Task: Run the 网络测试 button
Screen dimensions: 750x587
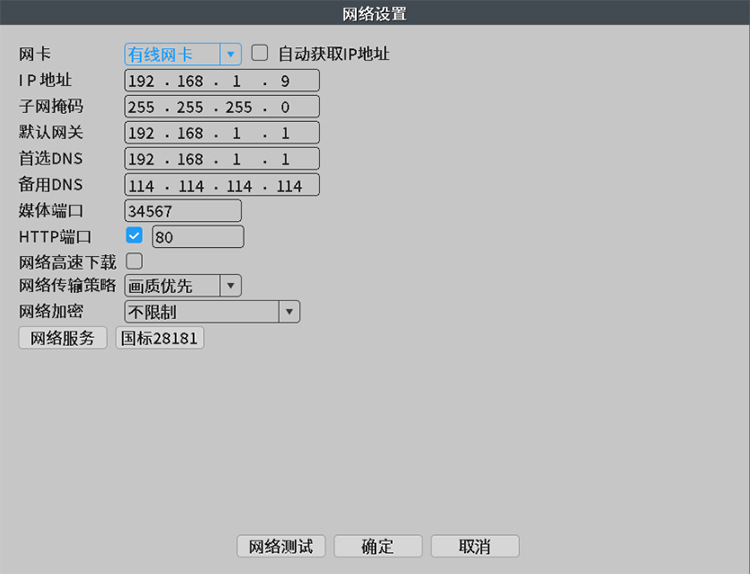Action: click(x=281, y=546)
